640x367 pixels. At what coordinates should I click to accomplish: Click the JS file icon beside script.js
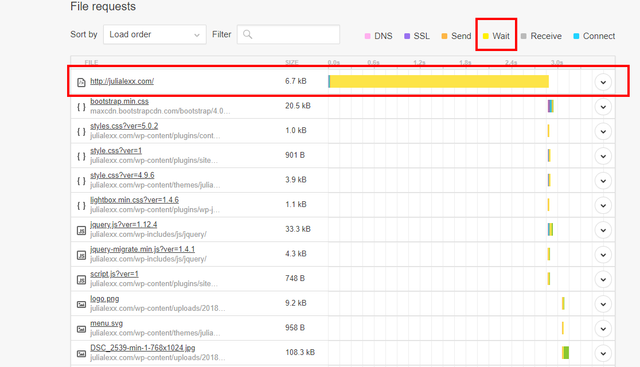81,280
